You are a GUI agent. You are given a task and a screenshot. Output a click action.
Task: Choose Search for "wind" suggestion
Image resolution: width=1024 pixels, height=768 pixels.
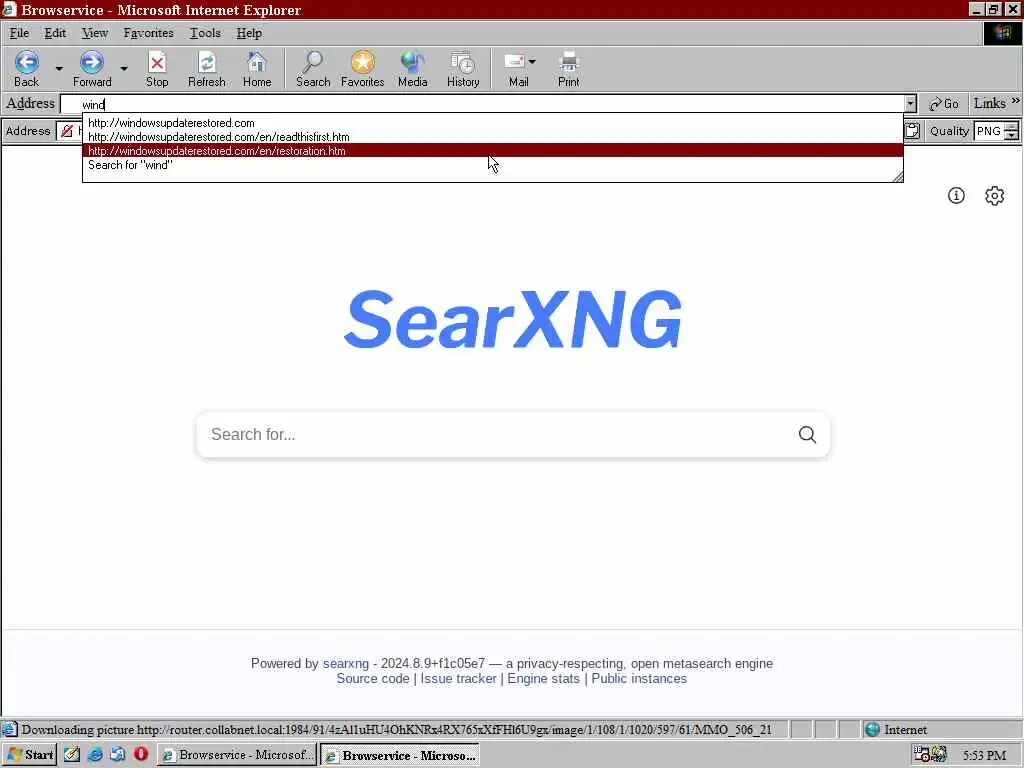[x=493, y=165]
